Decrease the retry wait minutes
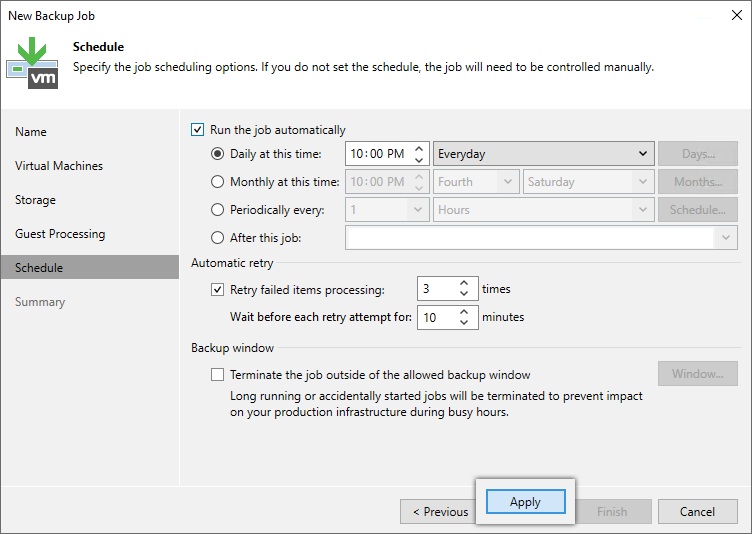 [464, 322]
